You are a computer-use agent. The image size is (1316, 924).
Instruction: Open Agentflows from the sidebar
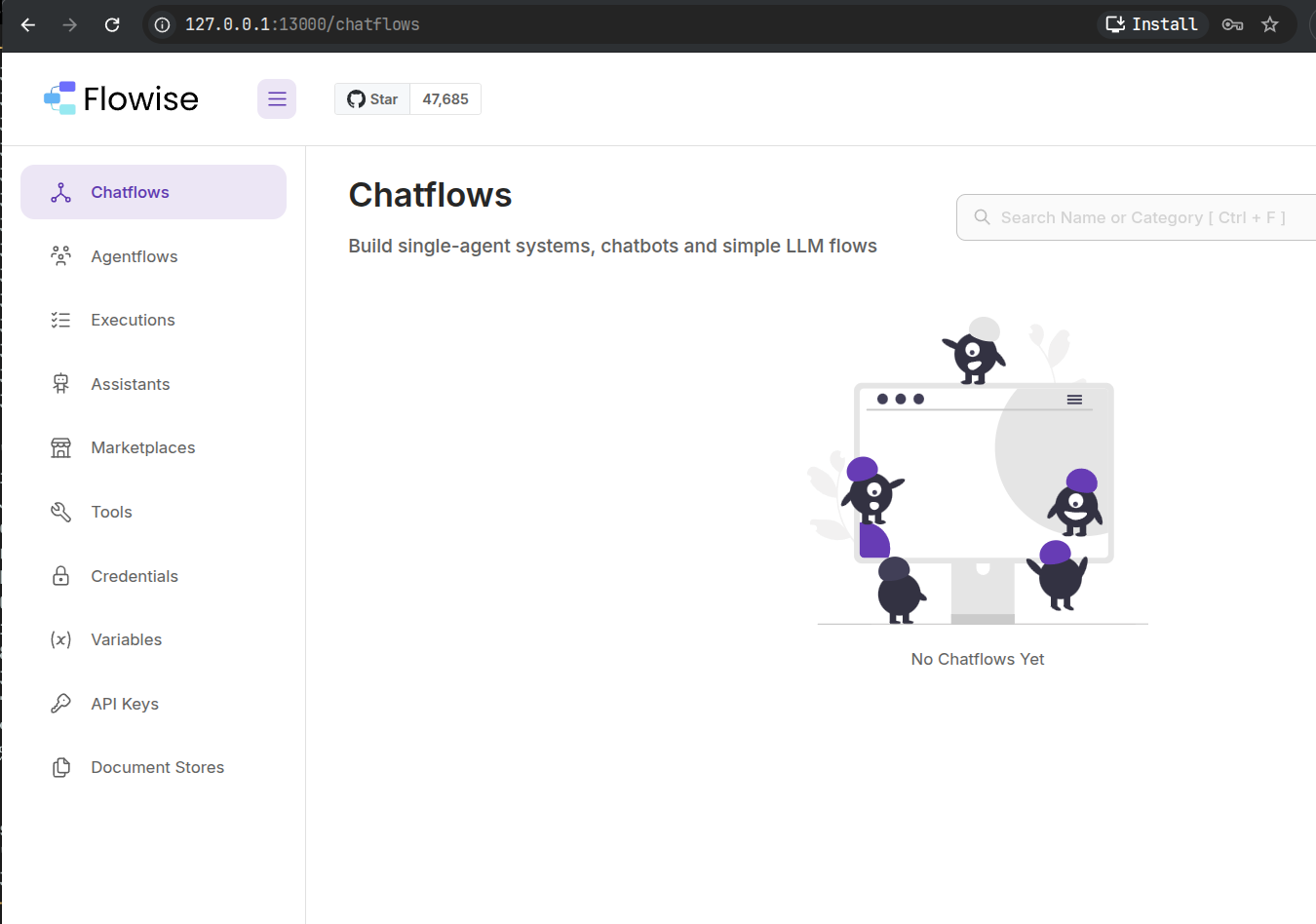(134, 256)
